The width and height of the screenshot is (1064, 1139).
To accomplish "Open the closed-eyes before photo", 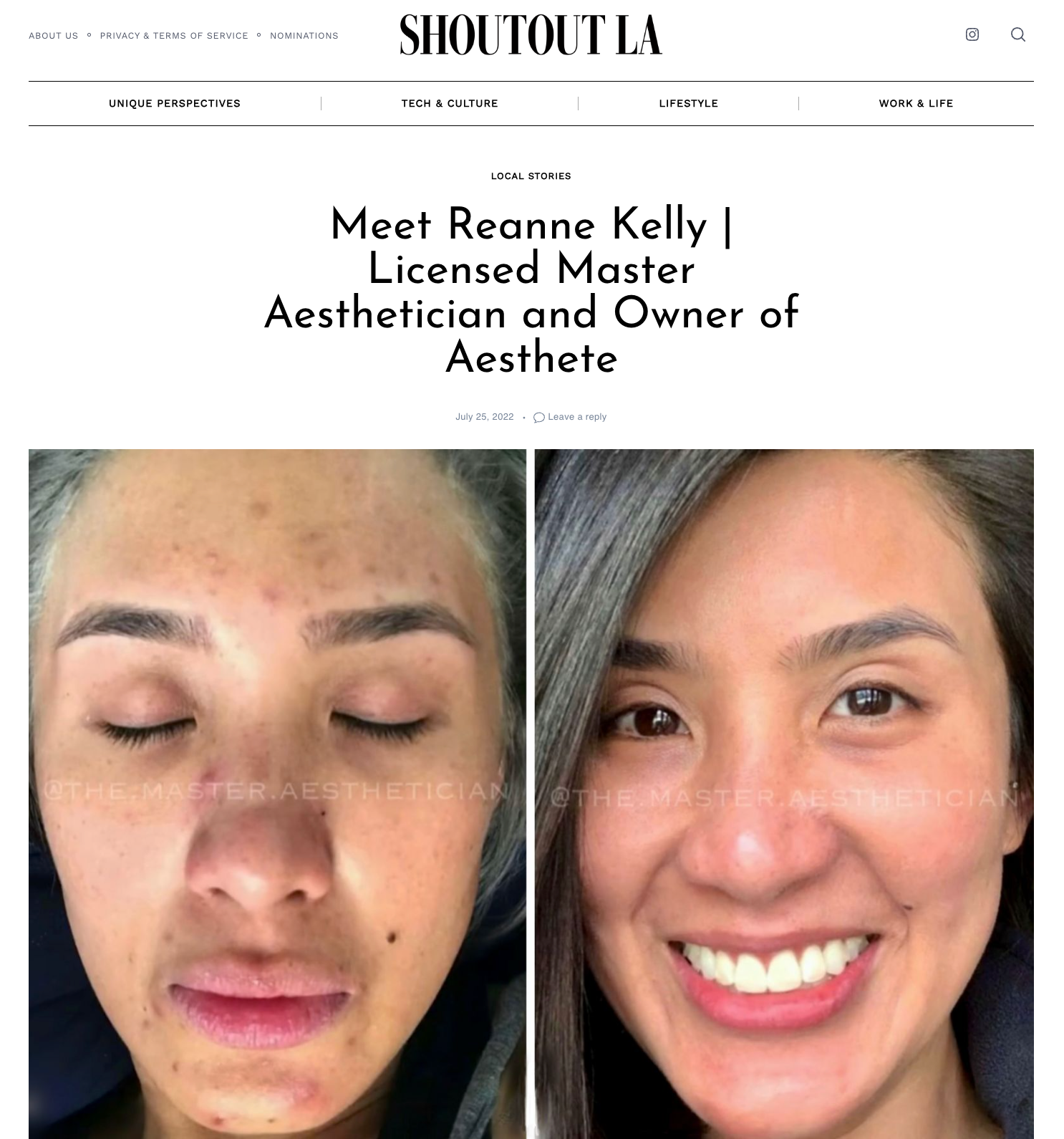I will (x=277, y=794).
